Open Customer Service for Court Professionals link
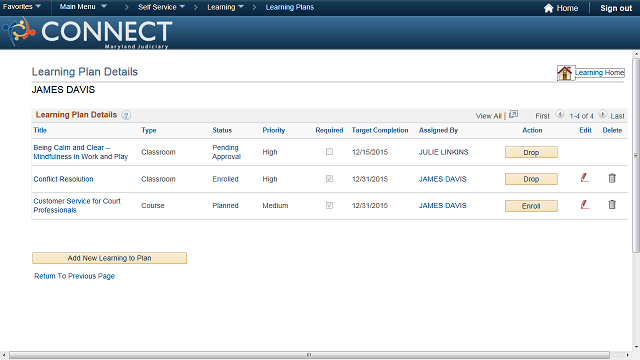Screen dimensions: 640x360 pyautogui.click(x=77, y=205)
